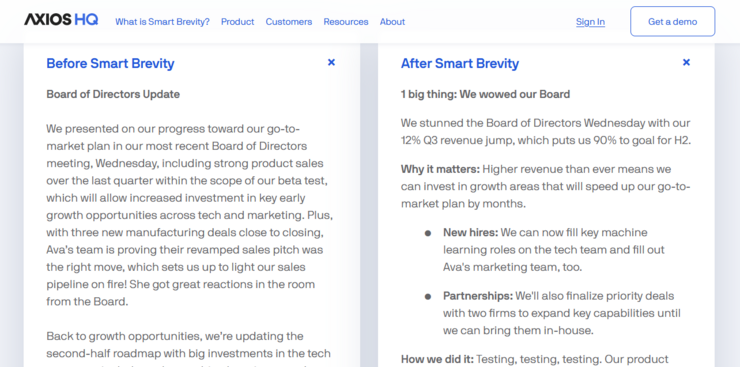Close the Before Smart Brevity panel
The width and height of the screenshot is (740, 367).
pos(331,62)
